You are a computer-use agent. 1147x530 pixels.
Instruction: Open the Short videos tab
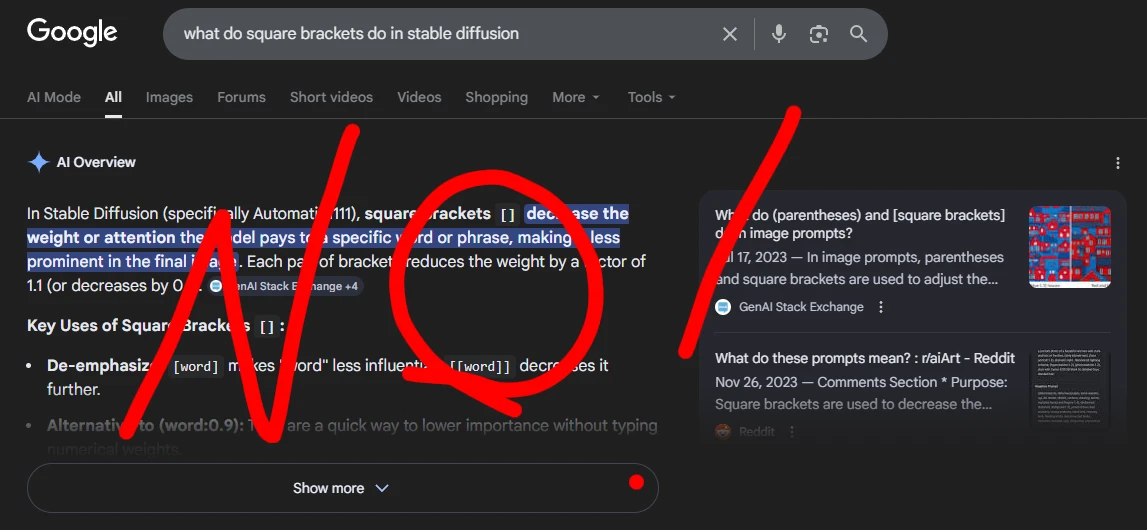click(331, 97)
